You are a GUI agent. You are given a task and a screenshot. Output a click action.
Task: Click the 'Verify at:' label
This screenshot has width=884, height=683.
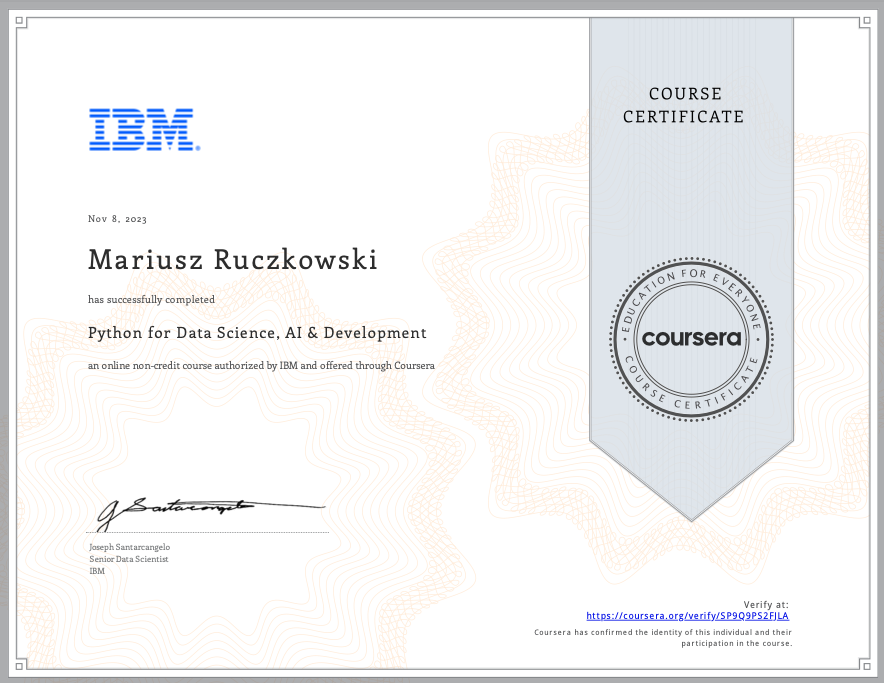(x=766, y=605)
